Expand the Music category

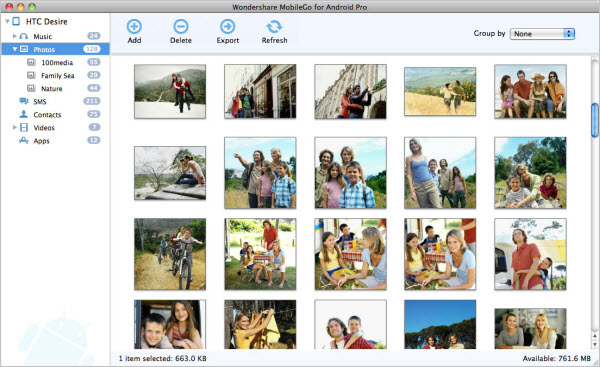15,36
